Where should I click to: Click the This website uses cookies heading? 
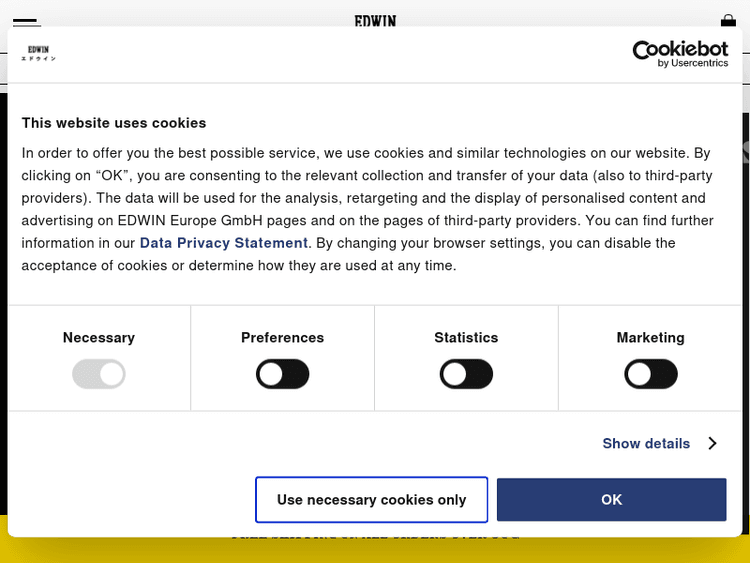(114, 123)
